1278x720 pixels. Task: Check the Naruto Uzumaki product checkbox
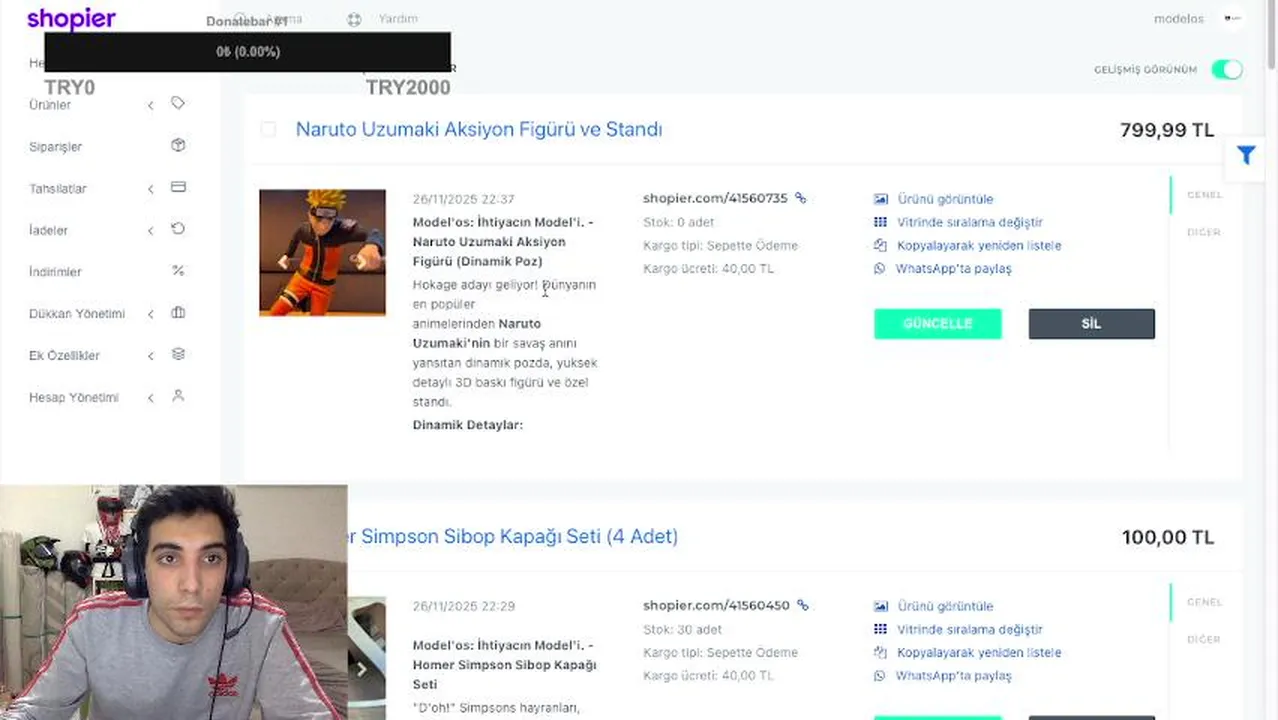point(268,129)
